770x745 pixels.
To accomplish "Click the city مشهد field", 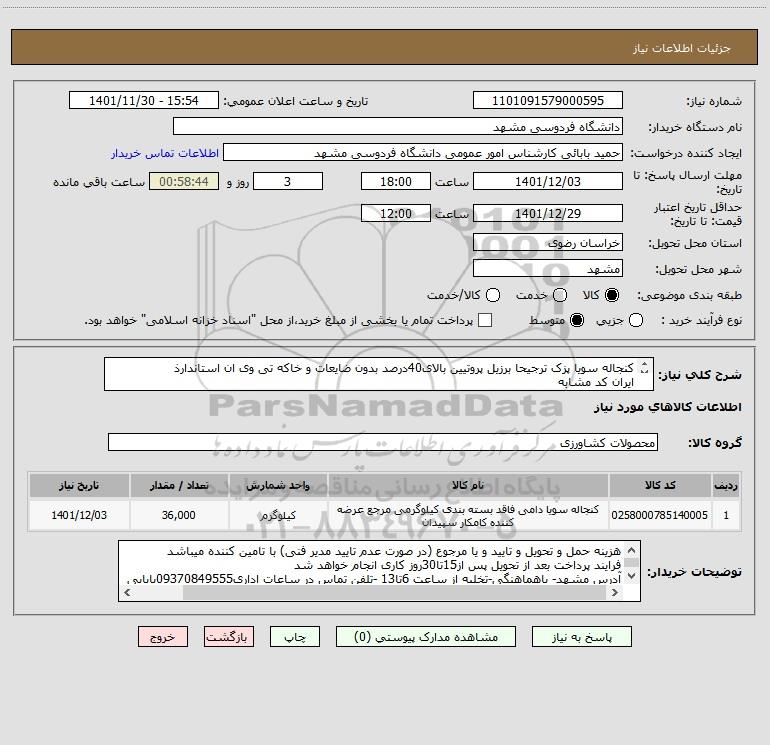I will [548, 268].
